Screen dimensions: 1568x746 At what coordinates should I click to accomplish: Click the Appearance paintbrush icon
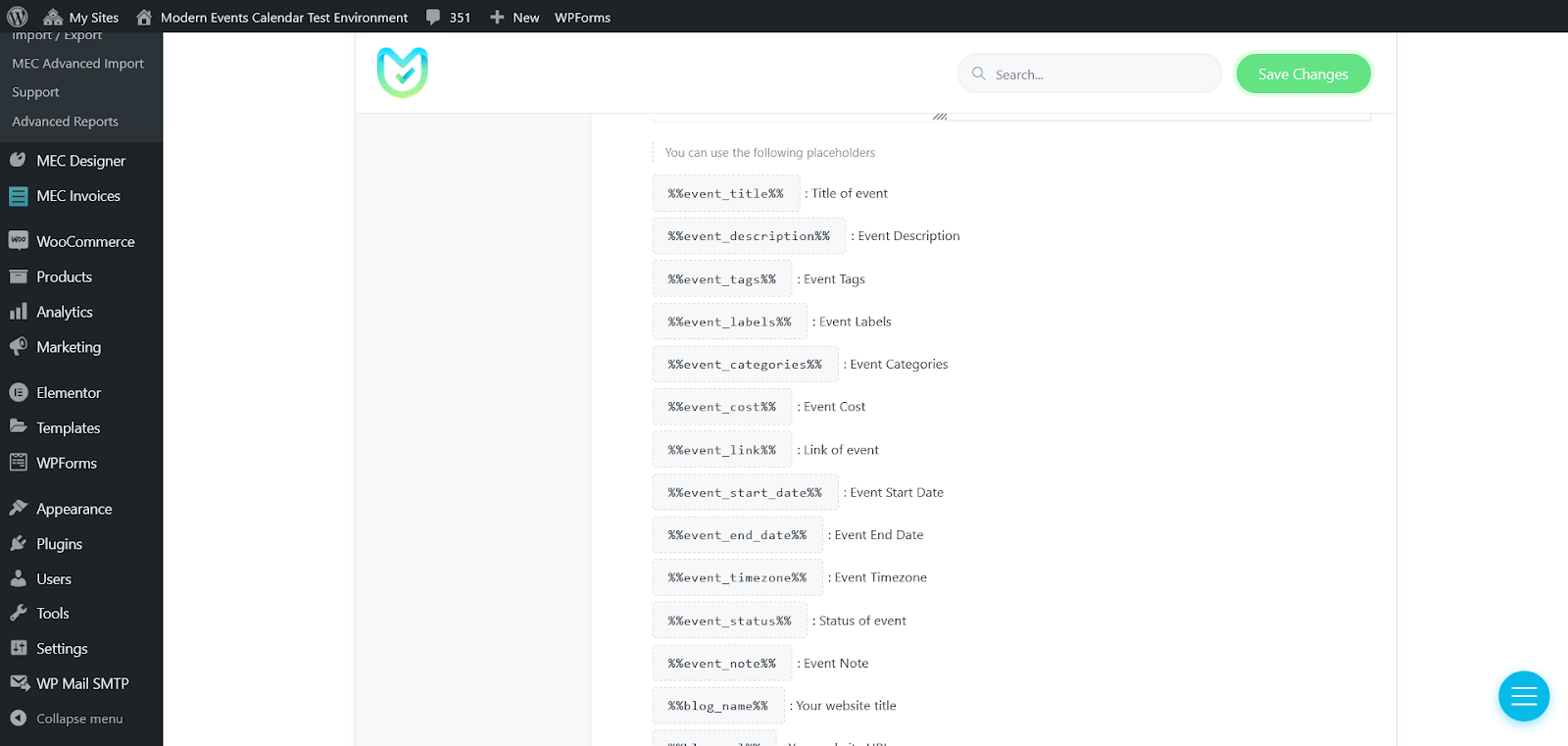tap(18, 508)
